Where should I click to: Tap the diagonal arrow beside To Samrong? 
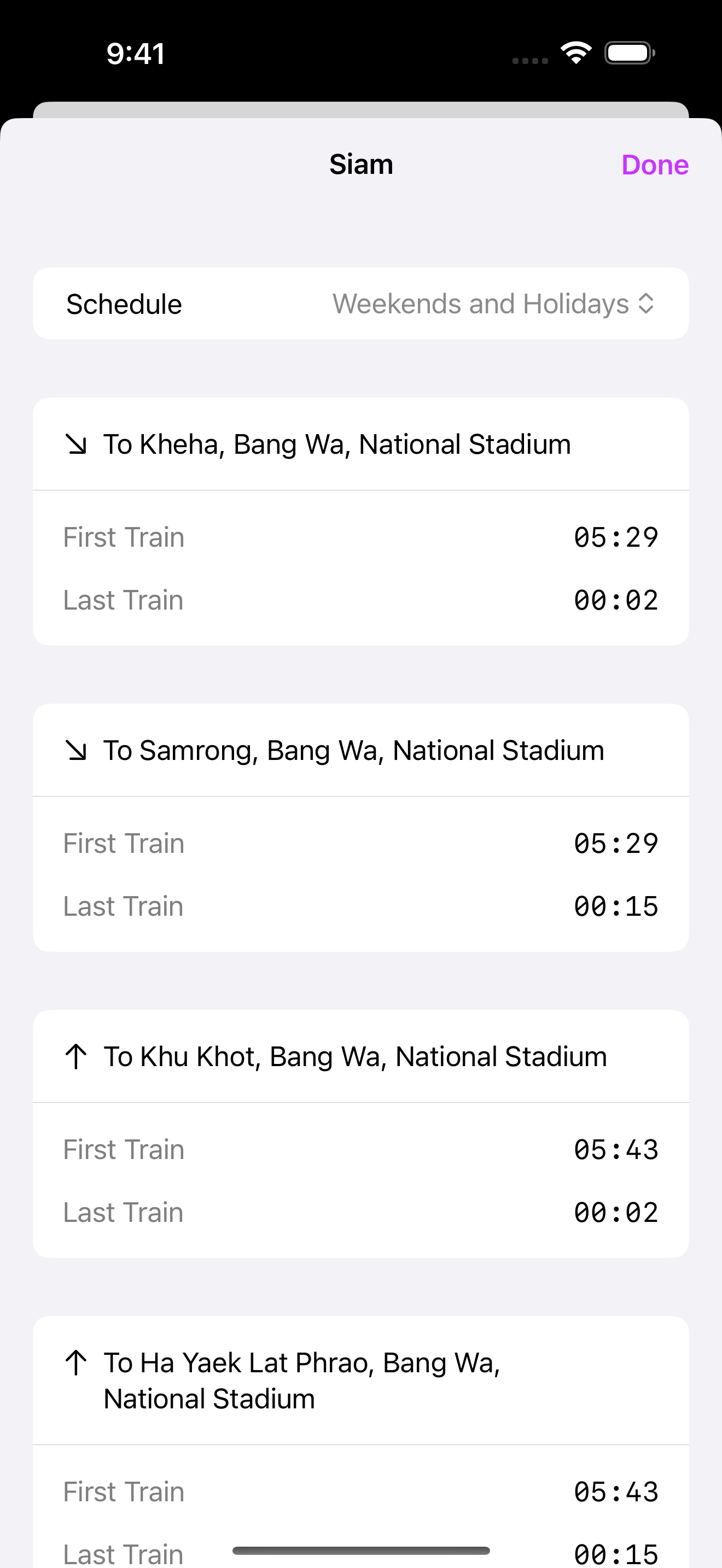click(x=76, y=751)
